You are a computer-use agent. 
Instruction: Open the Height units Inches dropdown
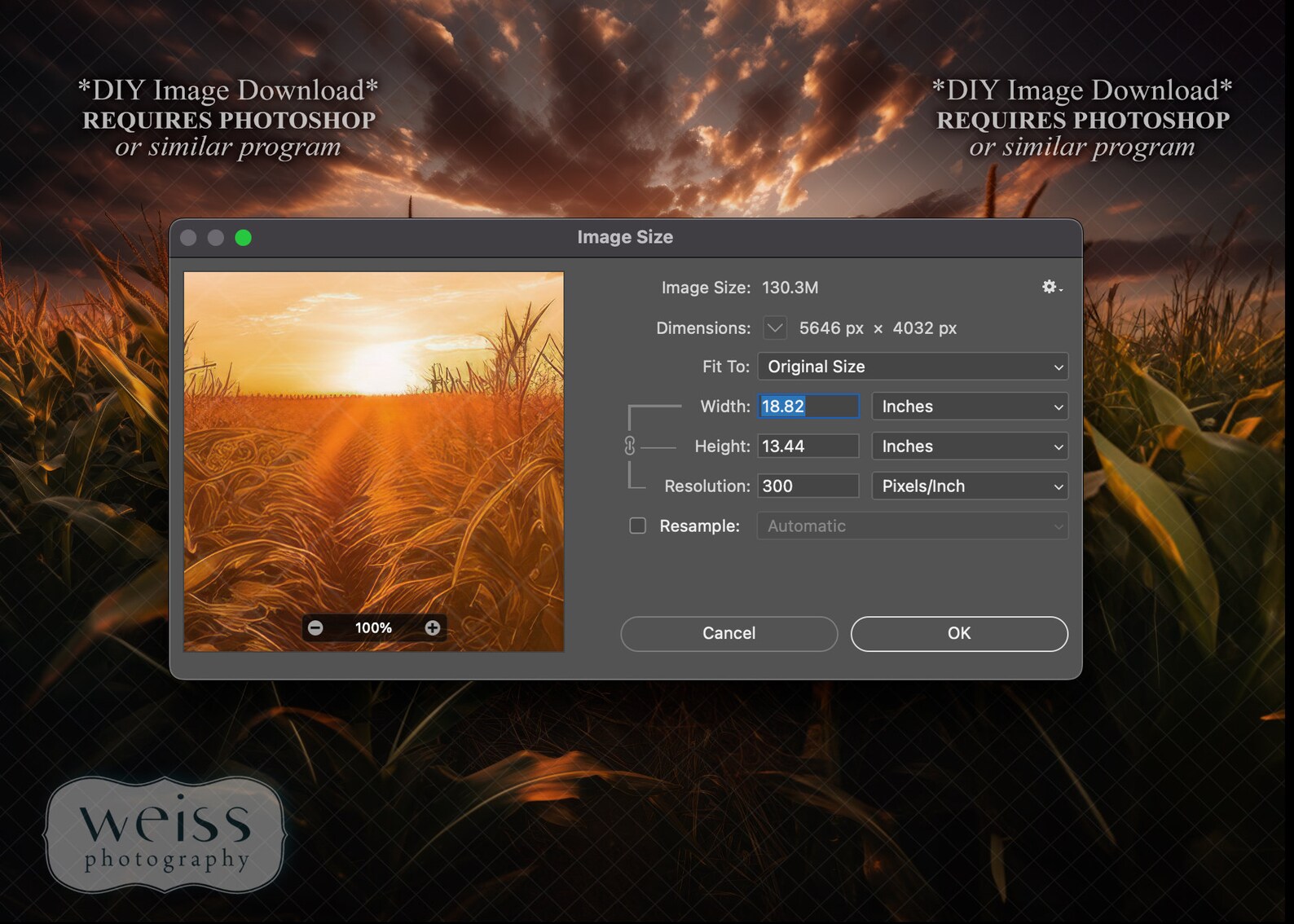970,446
